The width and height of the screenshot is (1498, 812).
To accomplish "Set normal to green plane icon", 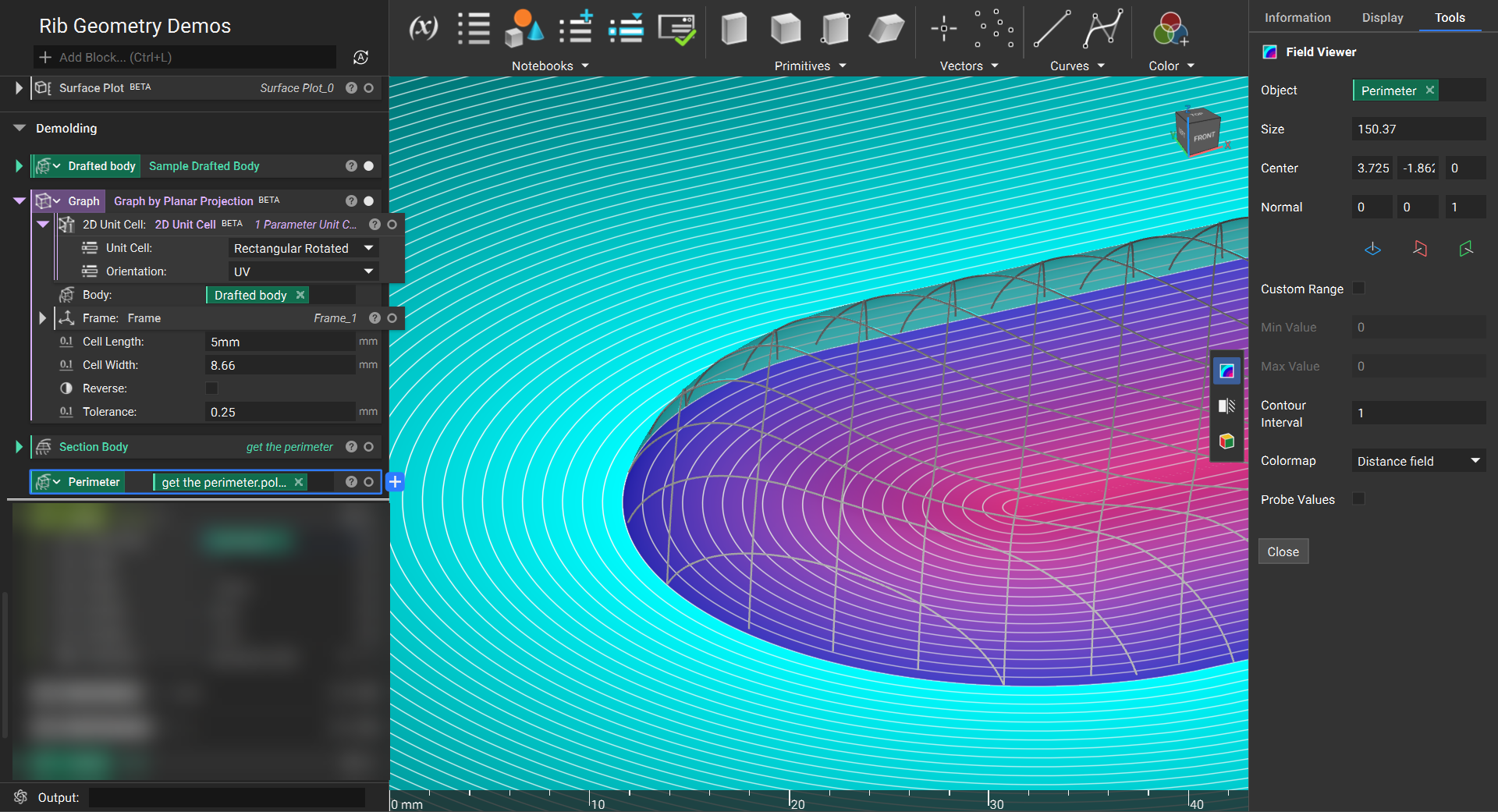I will (1466, 249).
